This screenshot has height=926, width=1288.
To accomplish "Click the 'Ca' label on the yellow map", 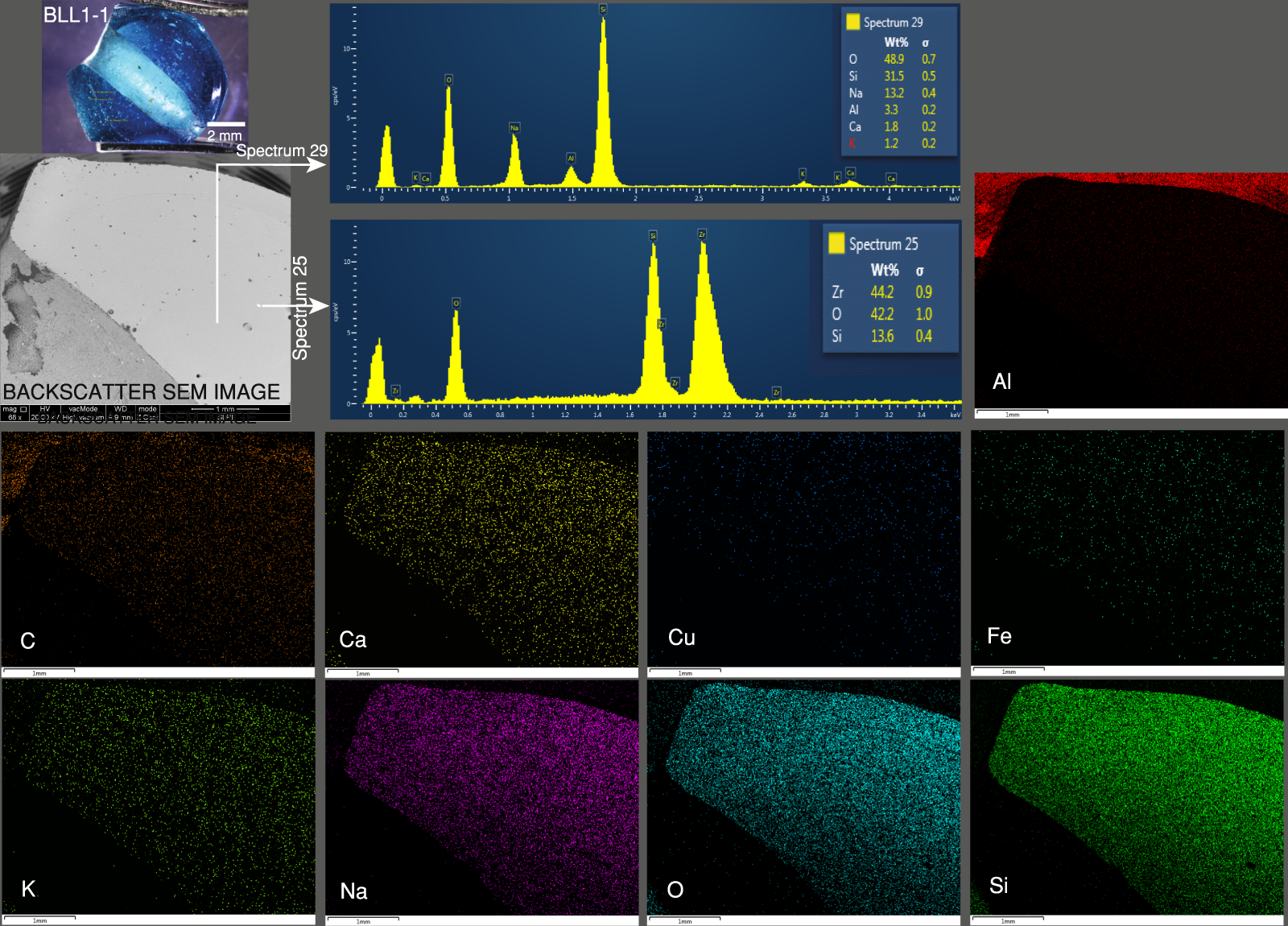I will click(353, 639).
